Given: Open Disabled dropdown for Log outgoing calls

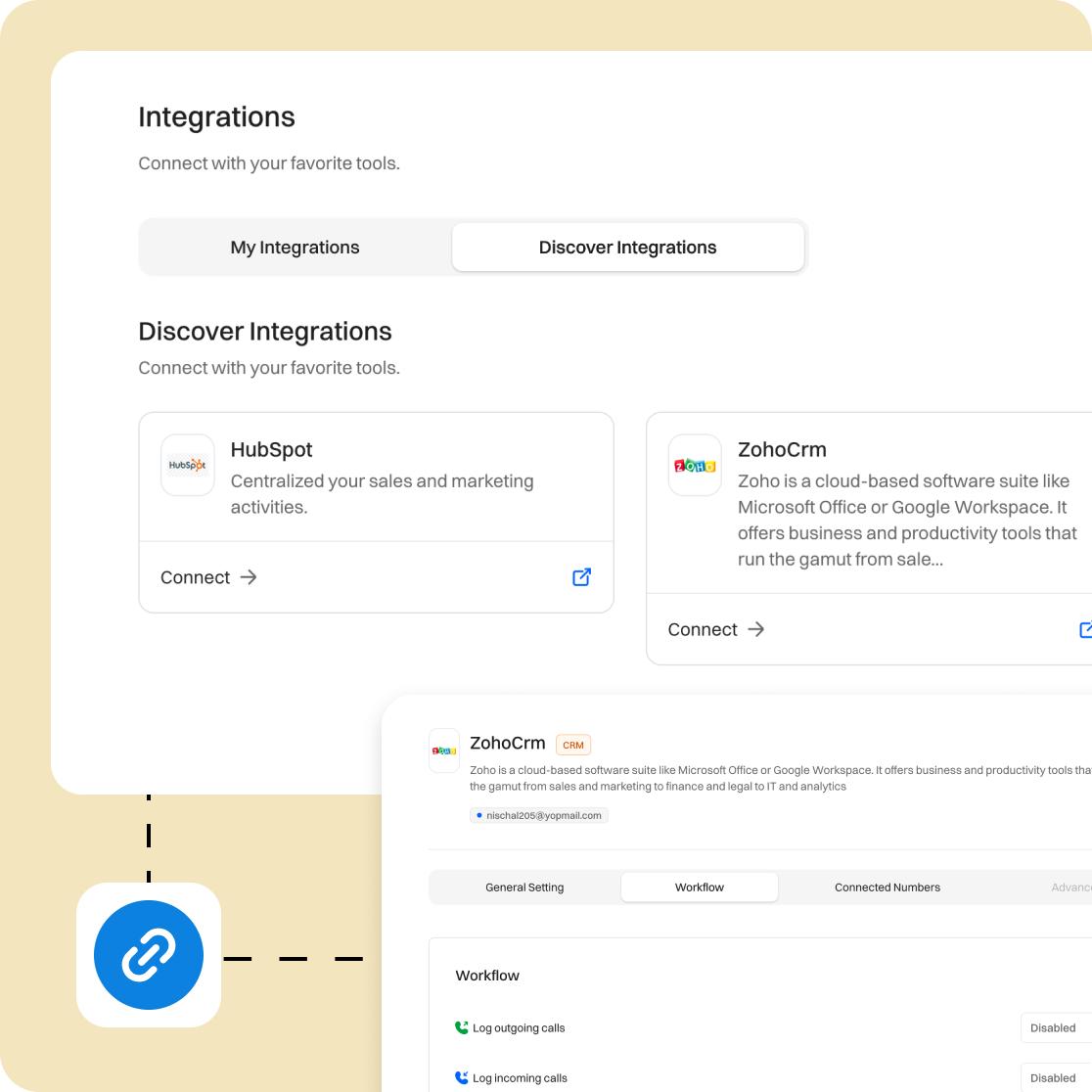Looking at the screenshot, I should [x=1054, y=1027].
